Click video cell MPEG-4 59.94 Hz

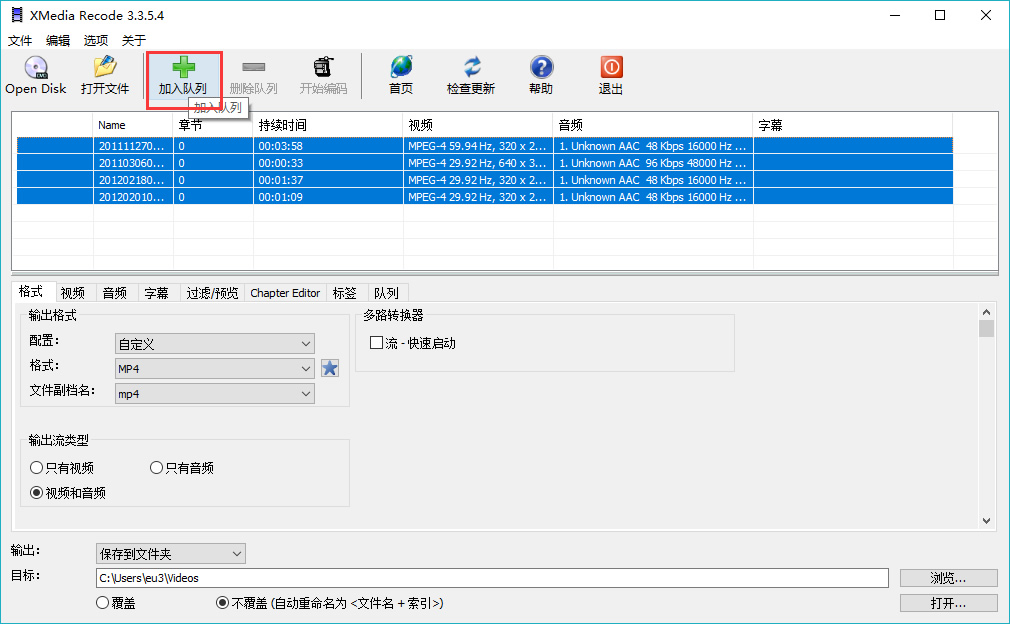(x=478, y=146)
